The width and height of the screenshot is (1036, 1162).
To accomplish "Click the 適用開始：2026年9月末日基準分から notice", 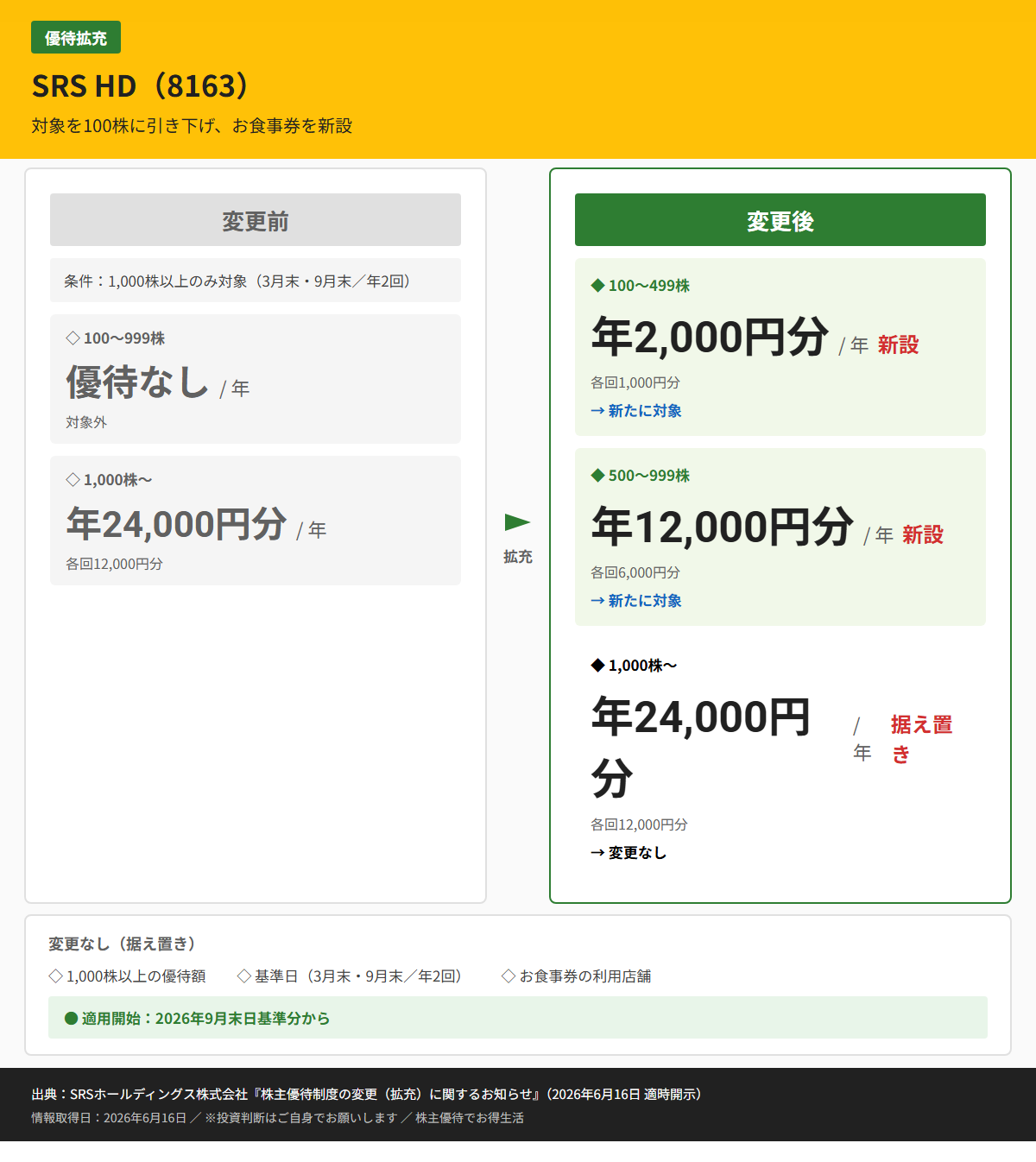I will coord(518,1018).
